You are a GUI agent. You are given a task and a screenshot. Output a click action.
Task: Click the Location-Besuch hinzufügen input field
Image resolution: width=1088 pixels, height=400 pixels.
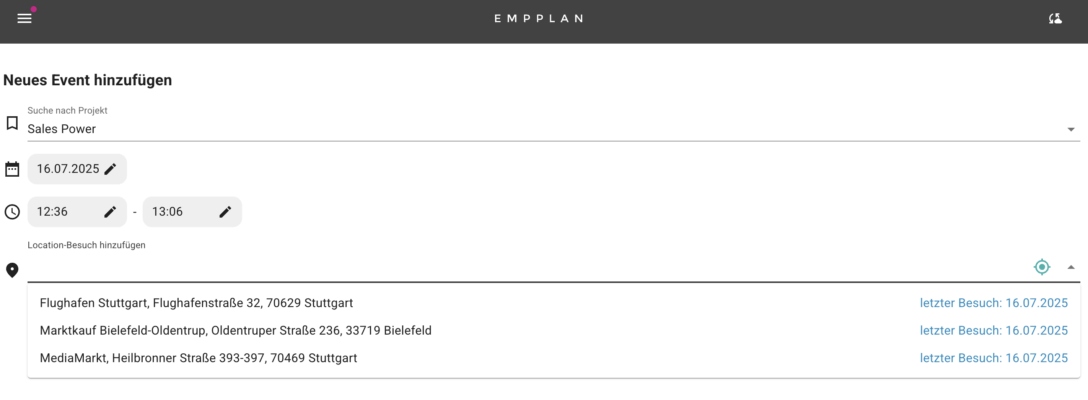(527, 267)
